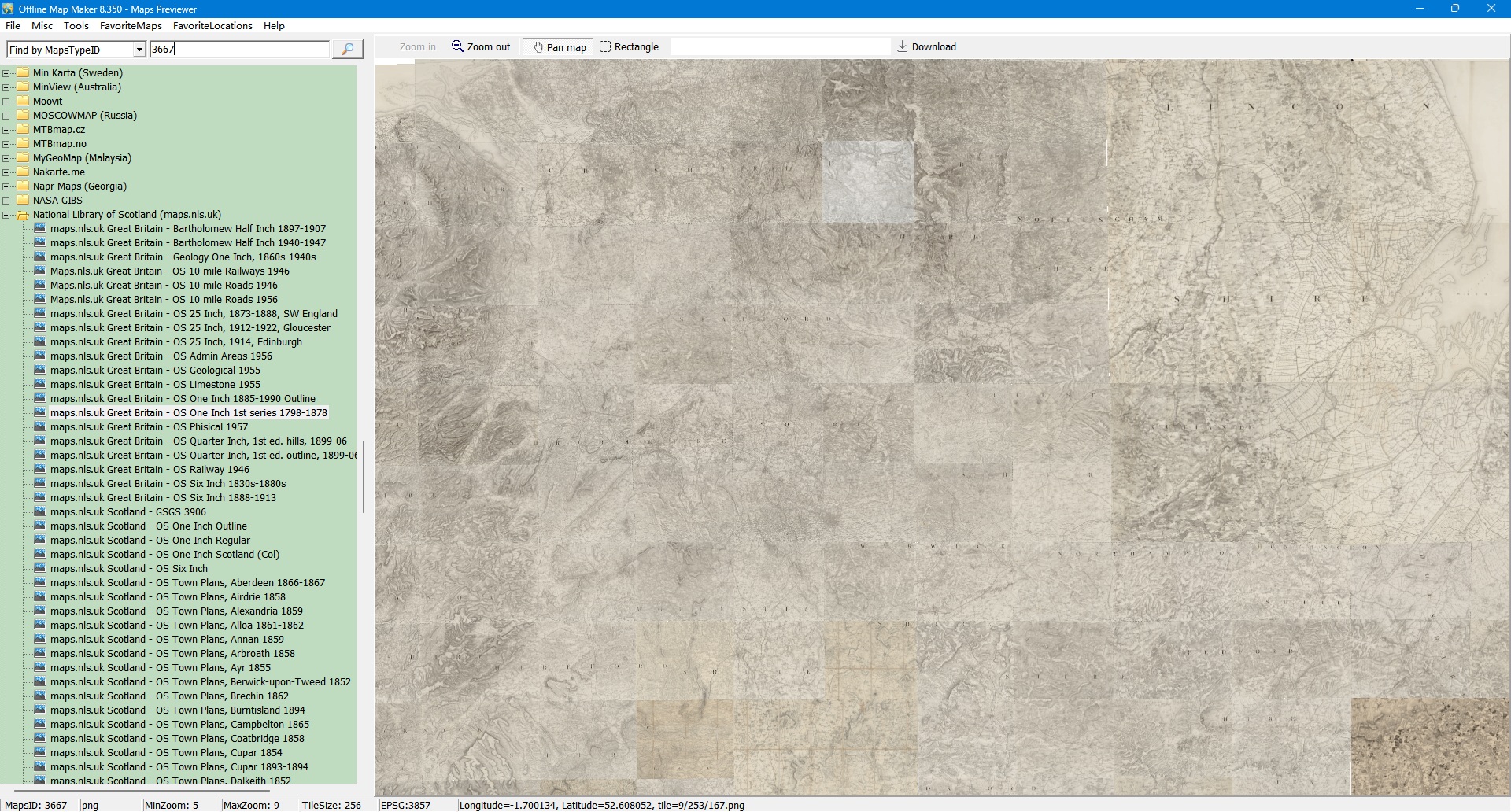Viewport: 1511px width, 812px height.
Task: Open the Find by MapsTypeID dropdown
Action: [x=139, y=50]
